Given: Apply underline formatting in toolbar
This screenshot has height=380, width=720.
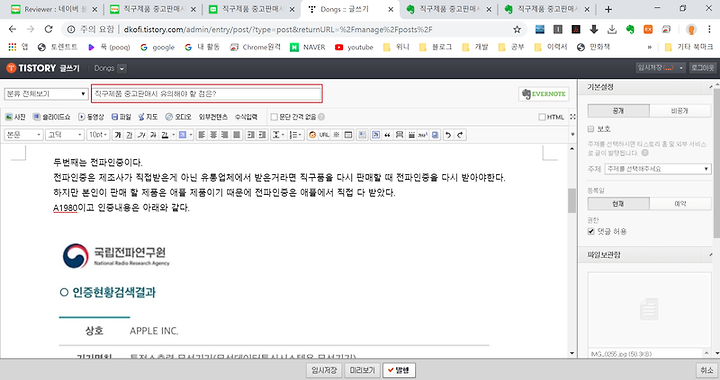Looking at the screenshot, I should pyautogui.click(x=129, y=135).
